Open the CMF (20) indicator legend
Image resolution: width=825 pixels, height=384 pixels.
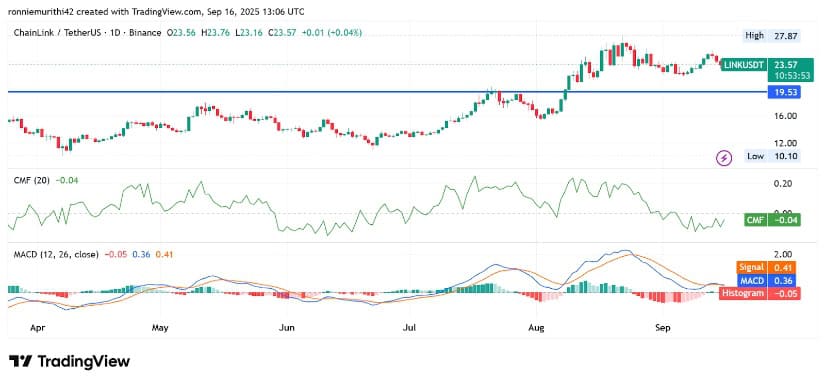[32, 180]
